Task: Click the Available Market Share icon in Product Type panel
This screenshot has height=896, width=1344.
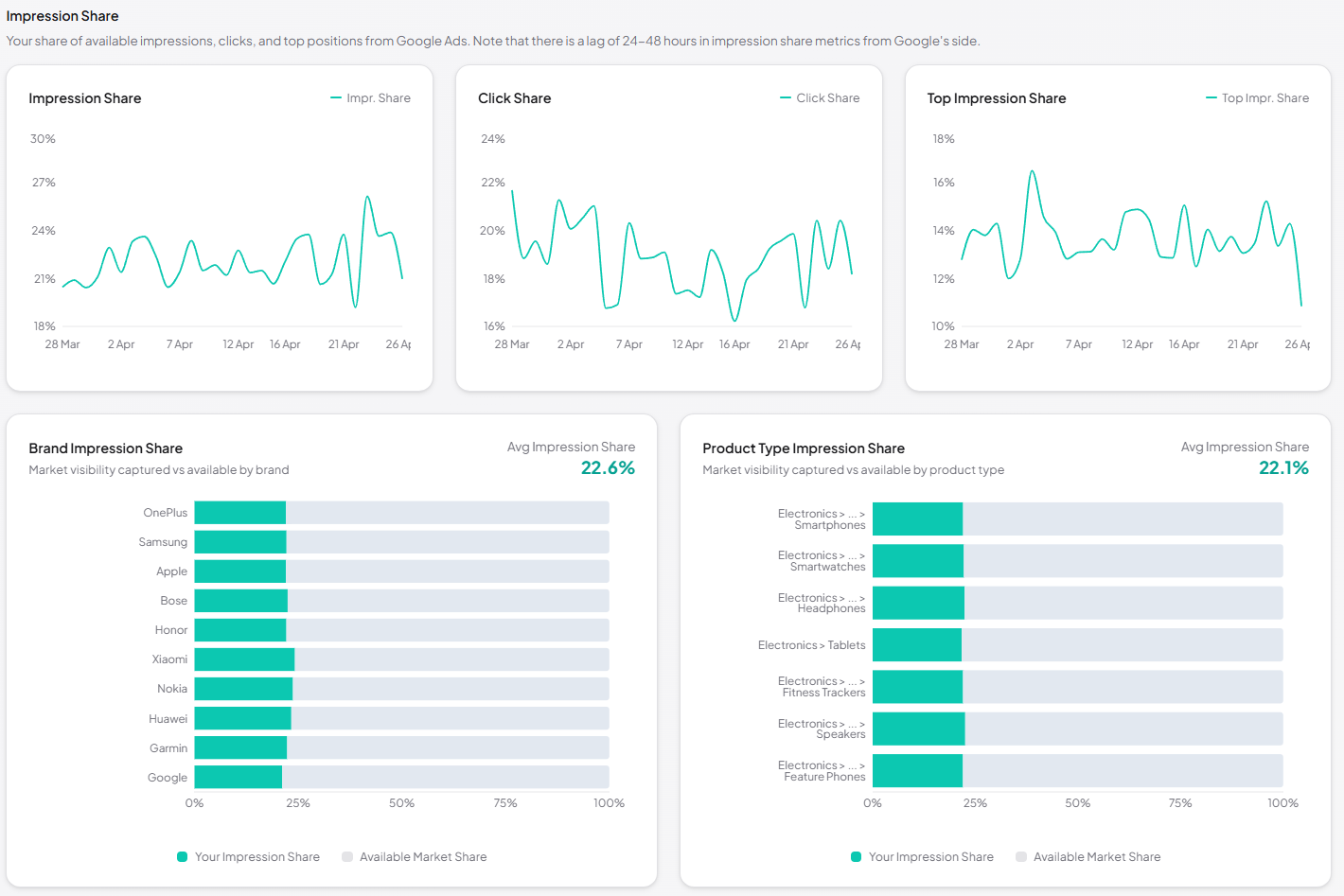Action: (1020, 856)
